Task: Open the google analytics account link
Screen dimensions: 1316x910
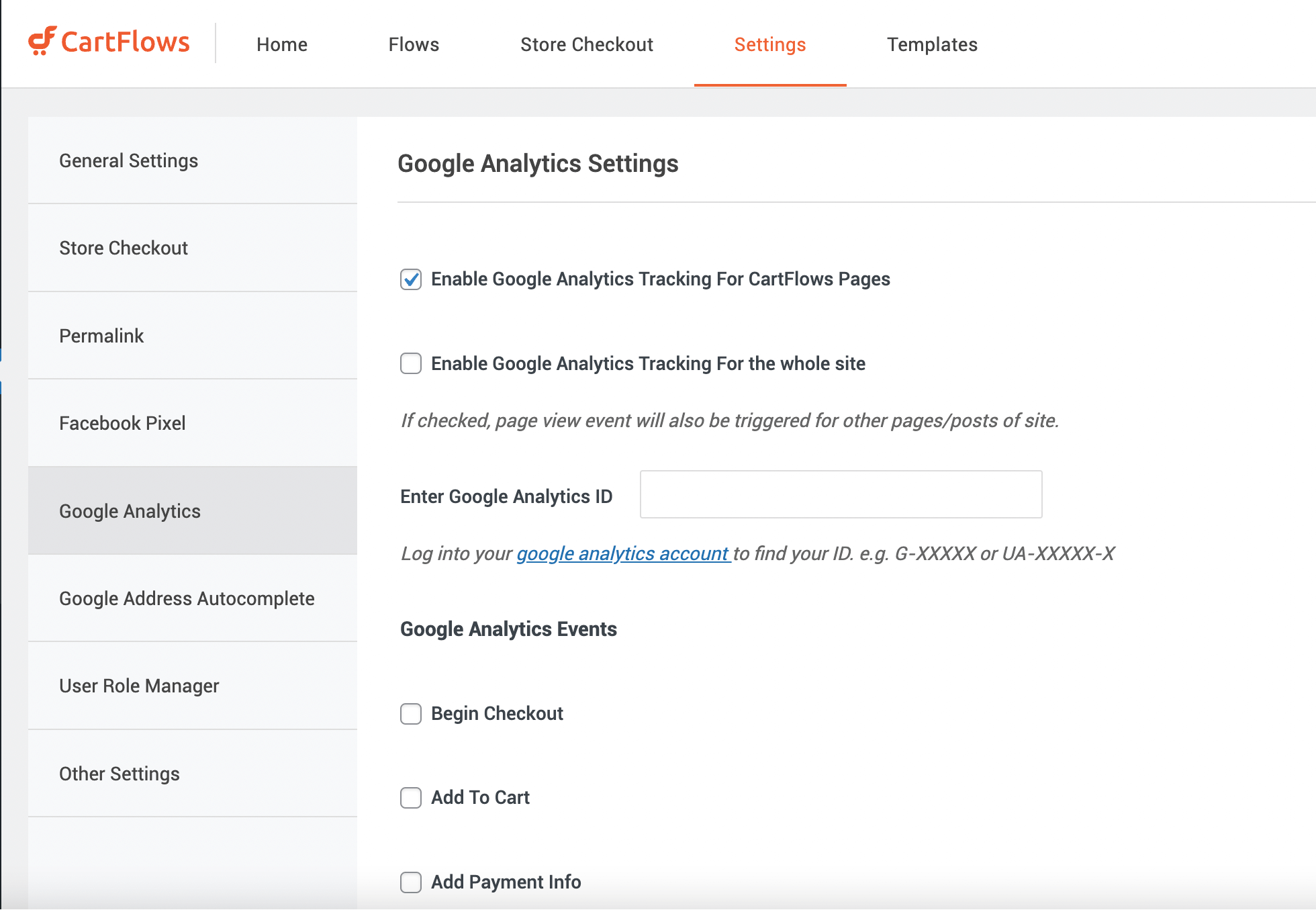Action: 622,553
